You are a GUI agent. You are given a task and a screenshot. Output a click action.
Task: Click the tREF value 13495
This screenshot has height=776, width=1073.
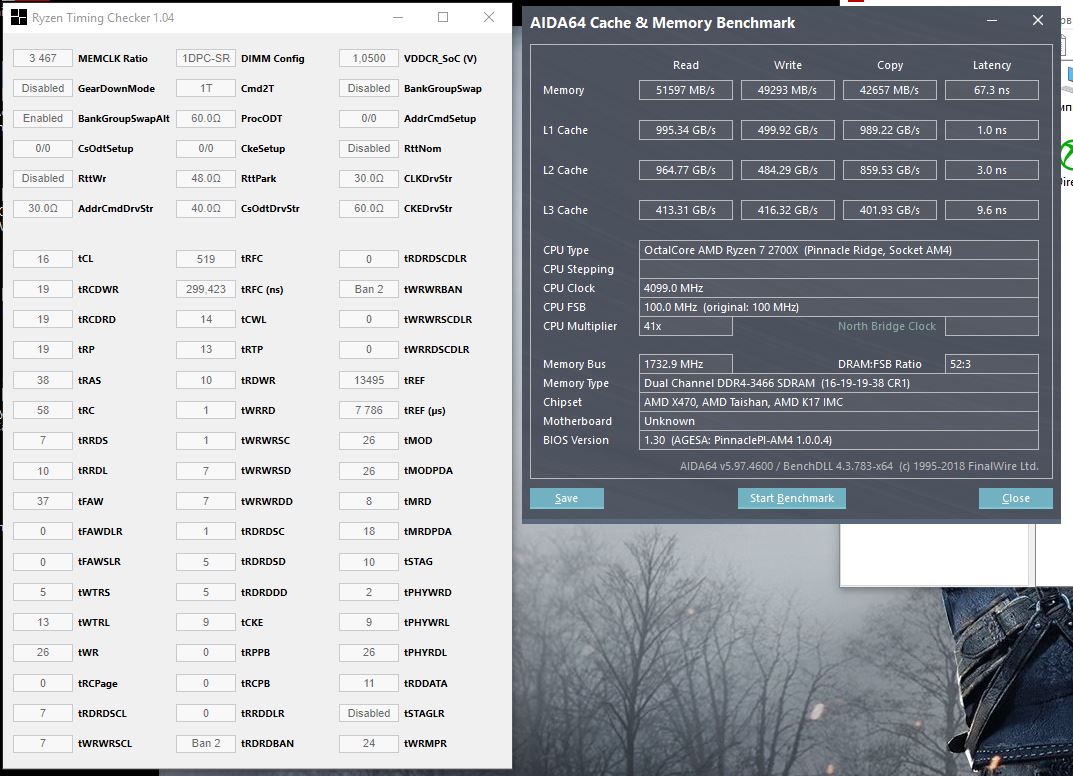[369, 380]
